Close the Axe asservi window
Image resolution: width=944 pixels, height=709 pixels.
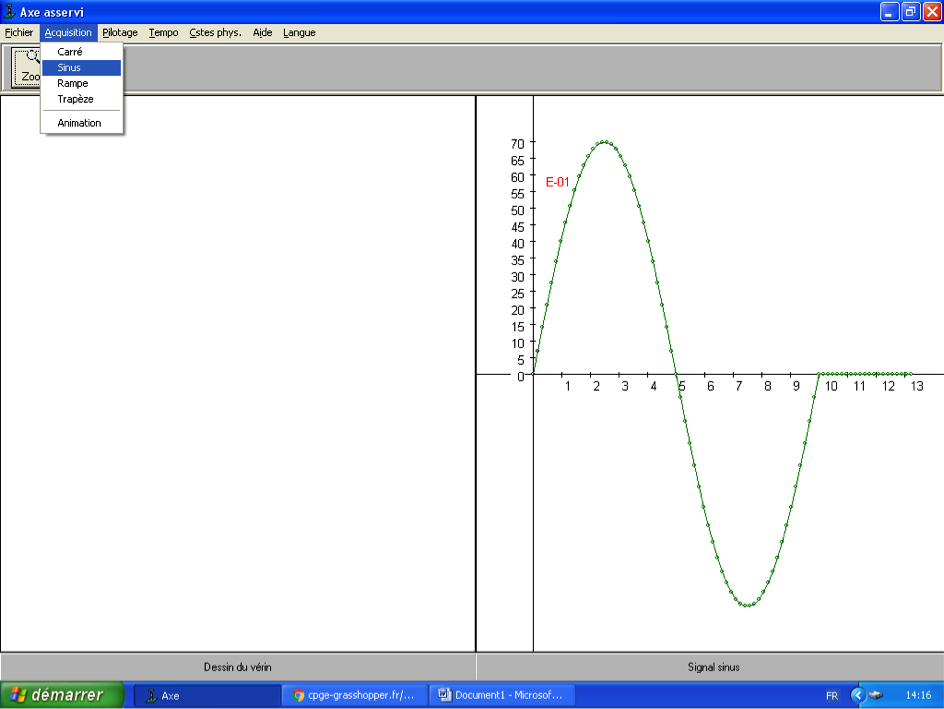tap(932, 11)
